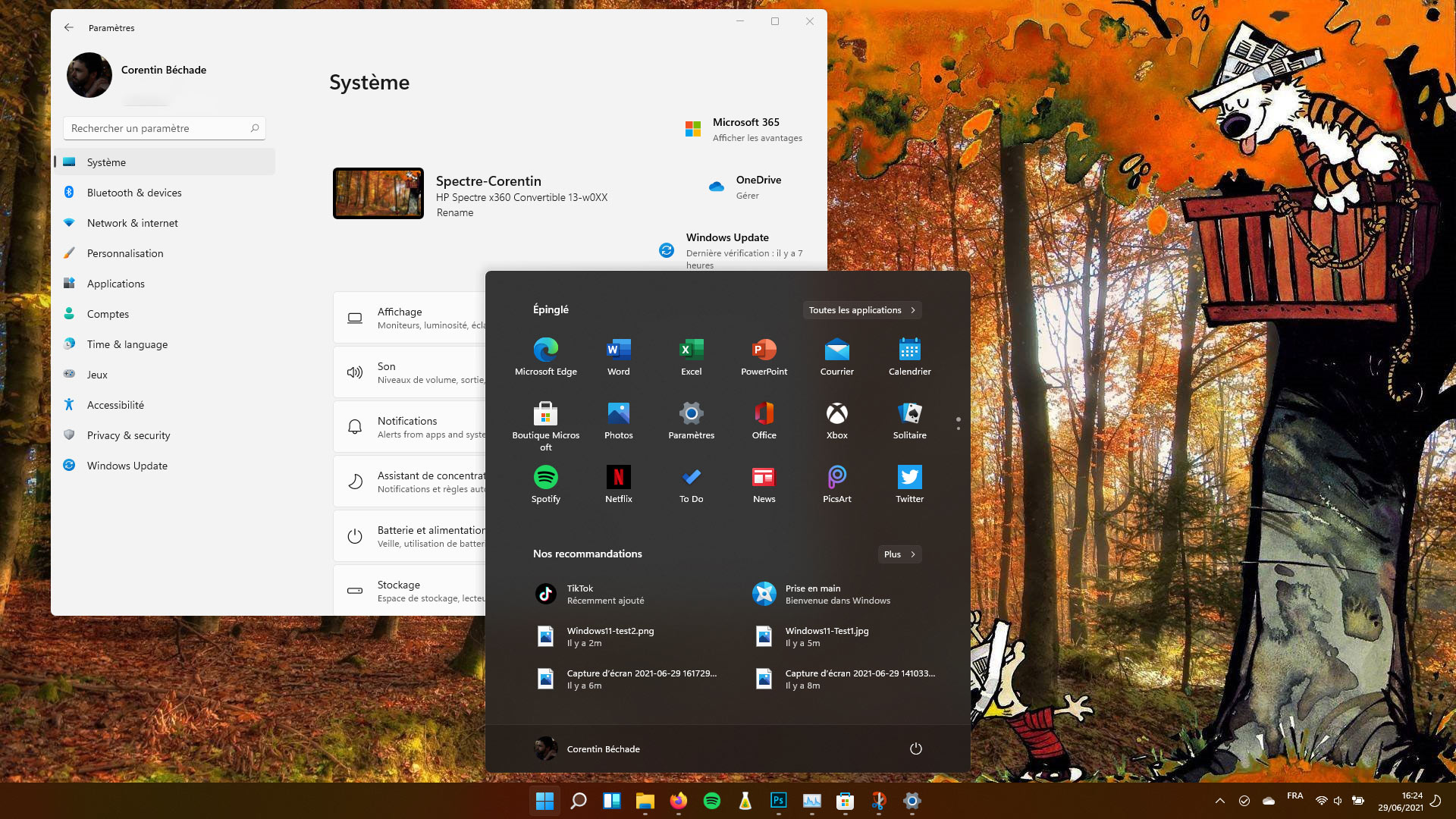
Task: Open Stockage settings card
Action: 409,591
